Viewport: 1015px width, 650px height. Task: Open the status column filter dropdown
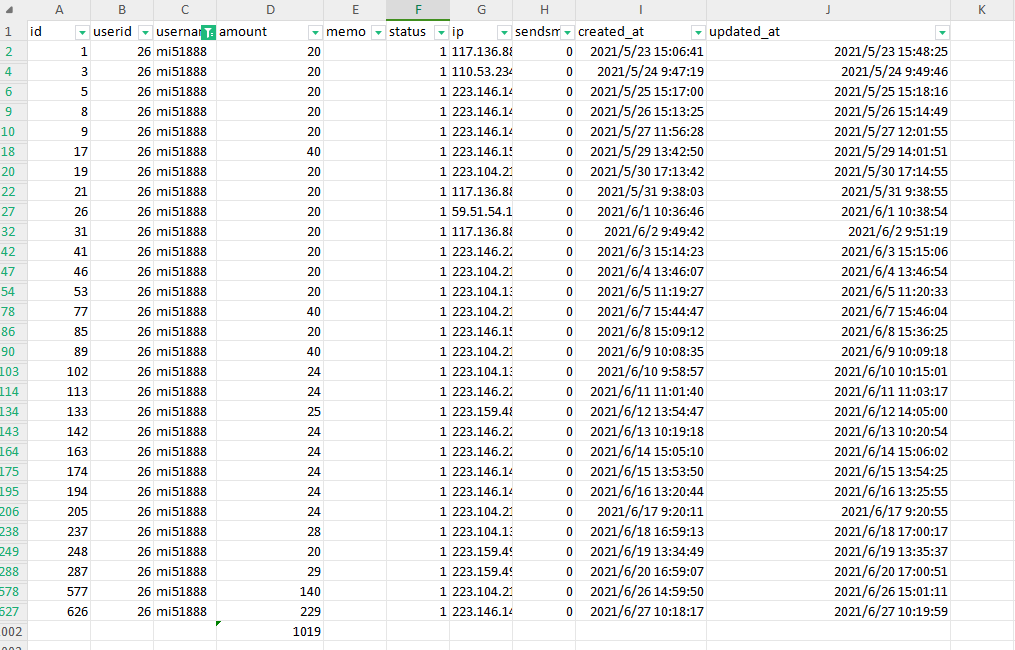click(441, 32)
